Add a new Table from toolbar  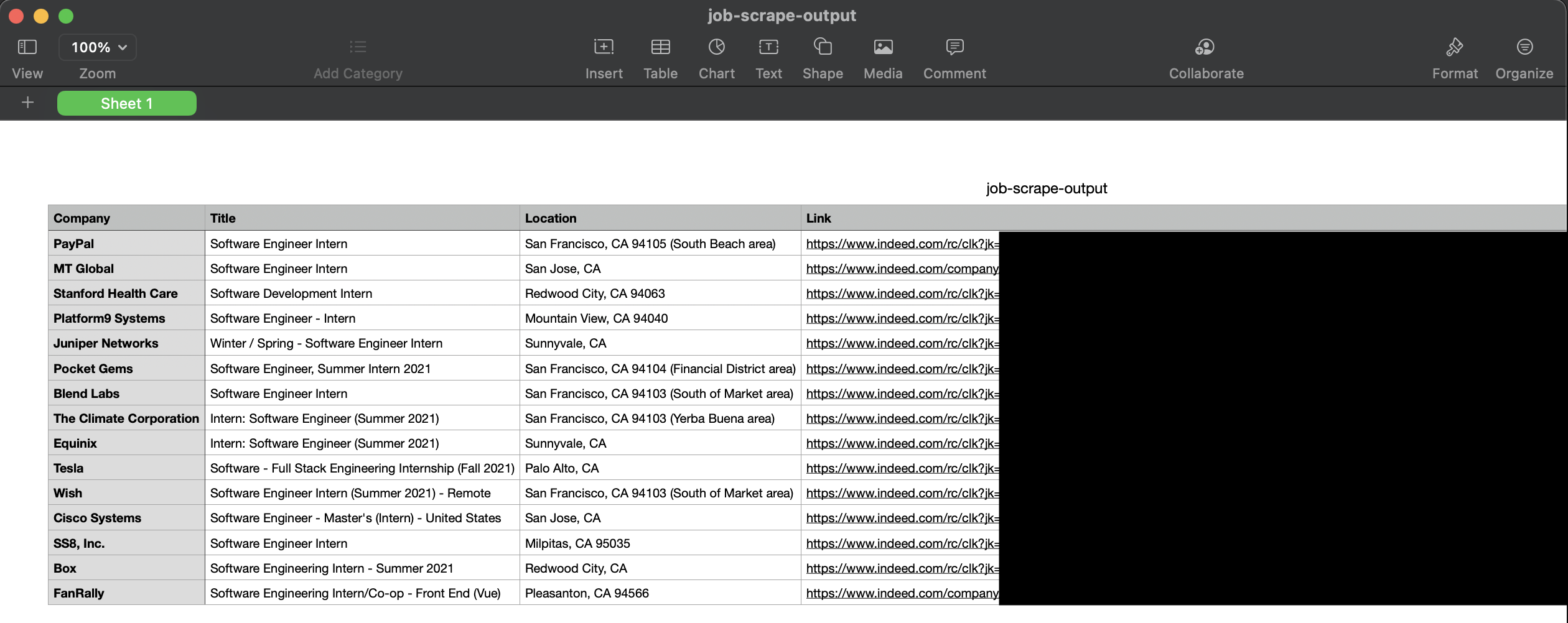tap(660, 47)
